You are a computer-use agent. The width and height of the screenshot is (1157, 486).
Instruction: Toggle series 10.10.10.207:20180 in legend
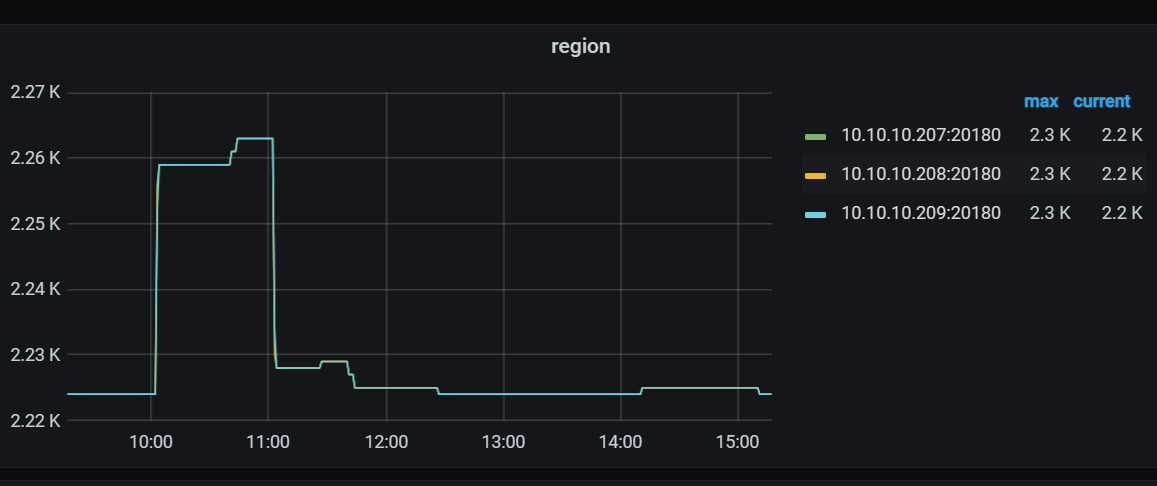point(921,136)
